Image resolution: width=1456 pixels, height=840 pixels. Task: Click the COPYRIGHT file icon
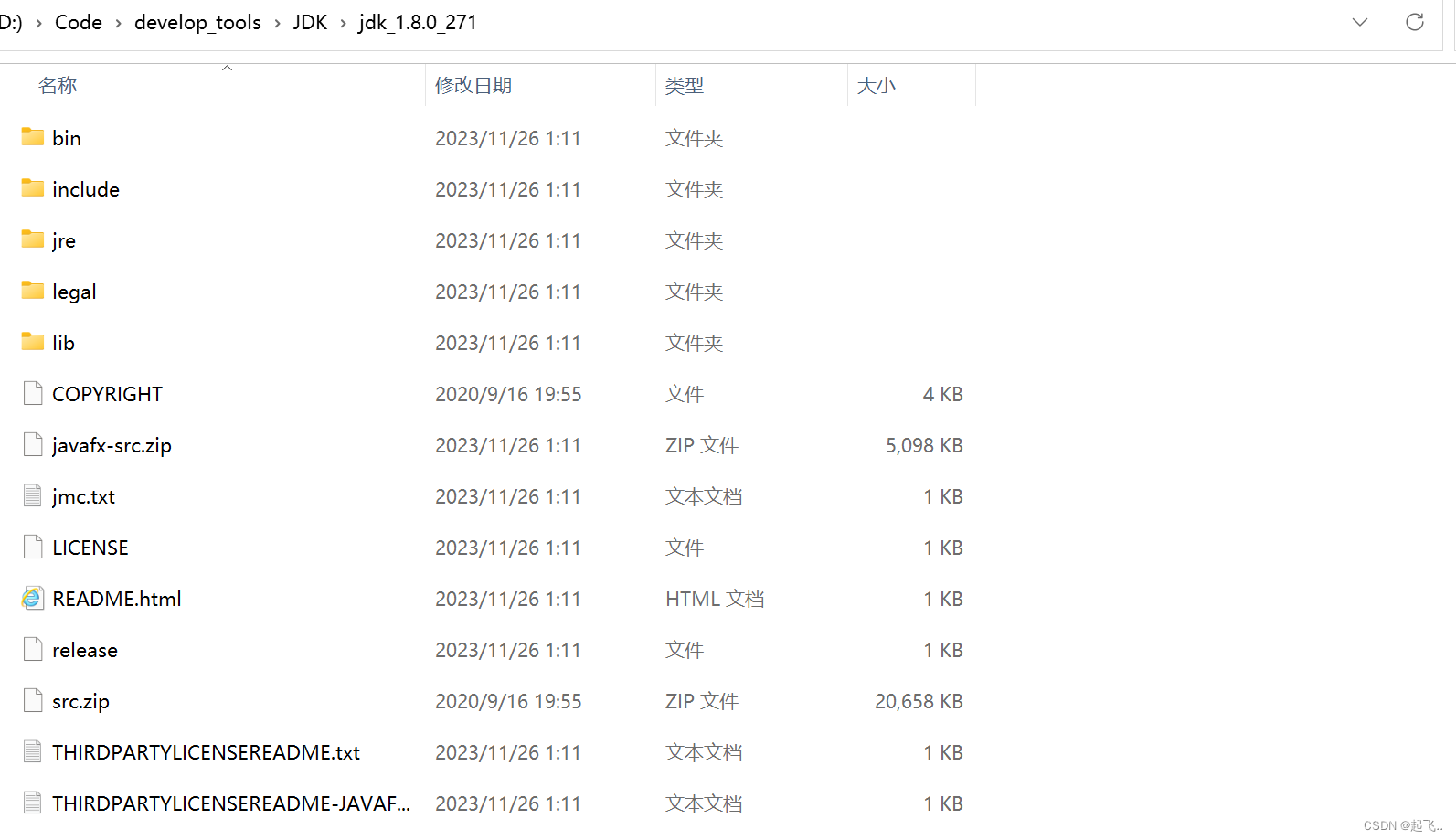(x=33, y=393)
